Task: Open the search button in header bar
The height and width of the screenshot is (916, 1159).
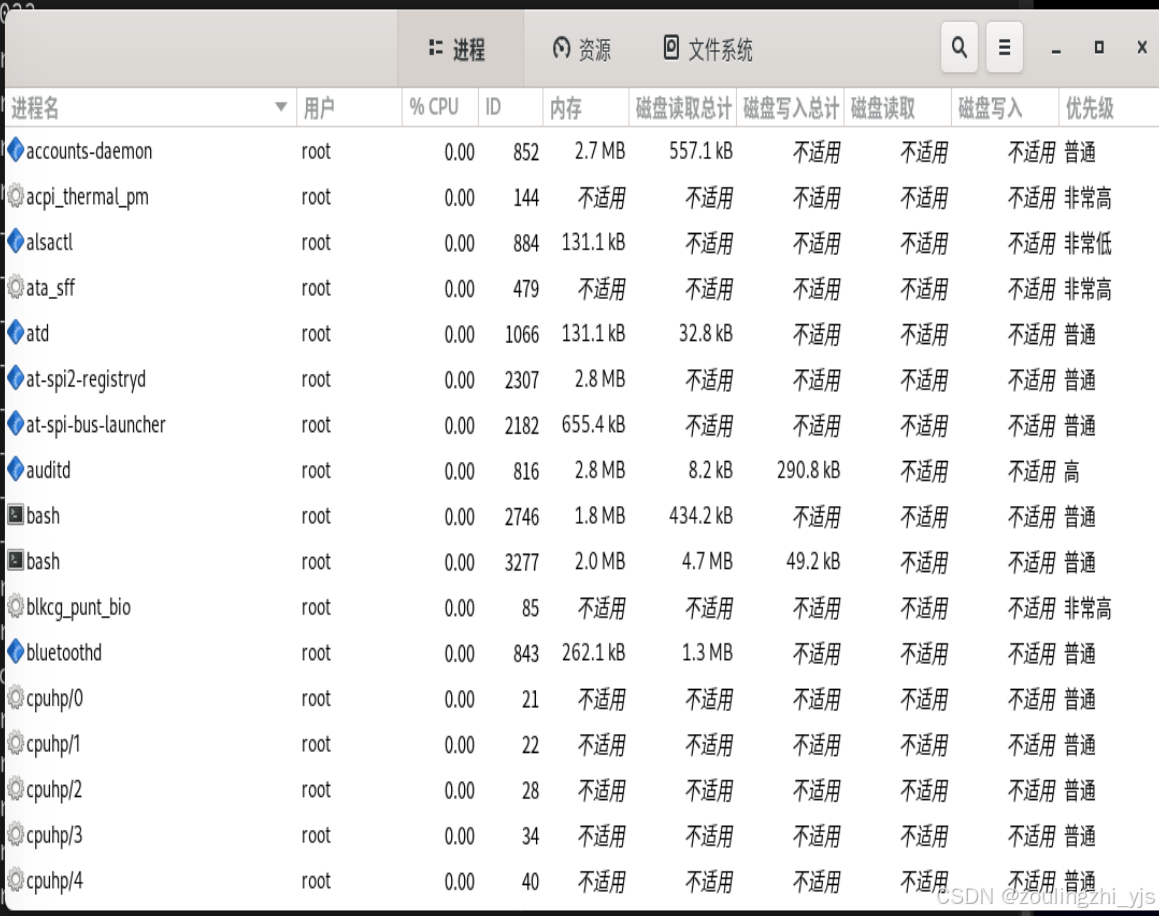Action: pos(959,48)
